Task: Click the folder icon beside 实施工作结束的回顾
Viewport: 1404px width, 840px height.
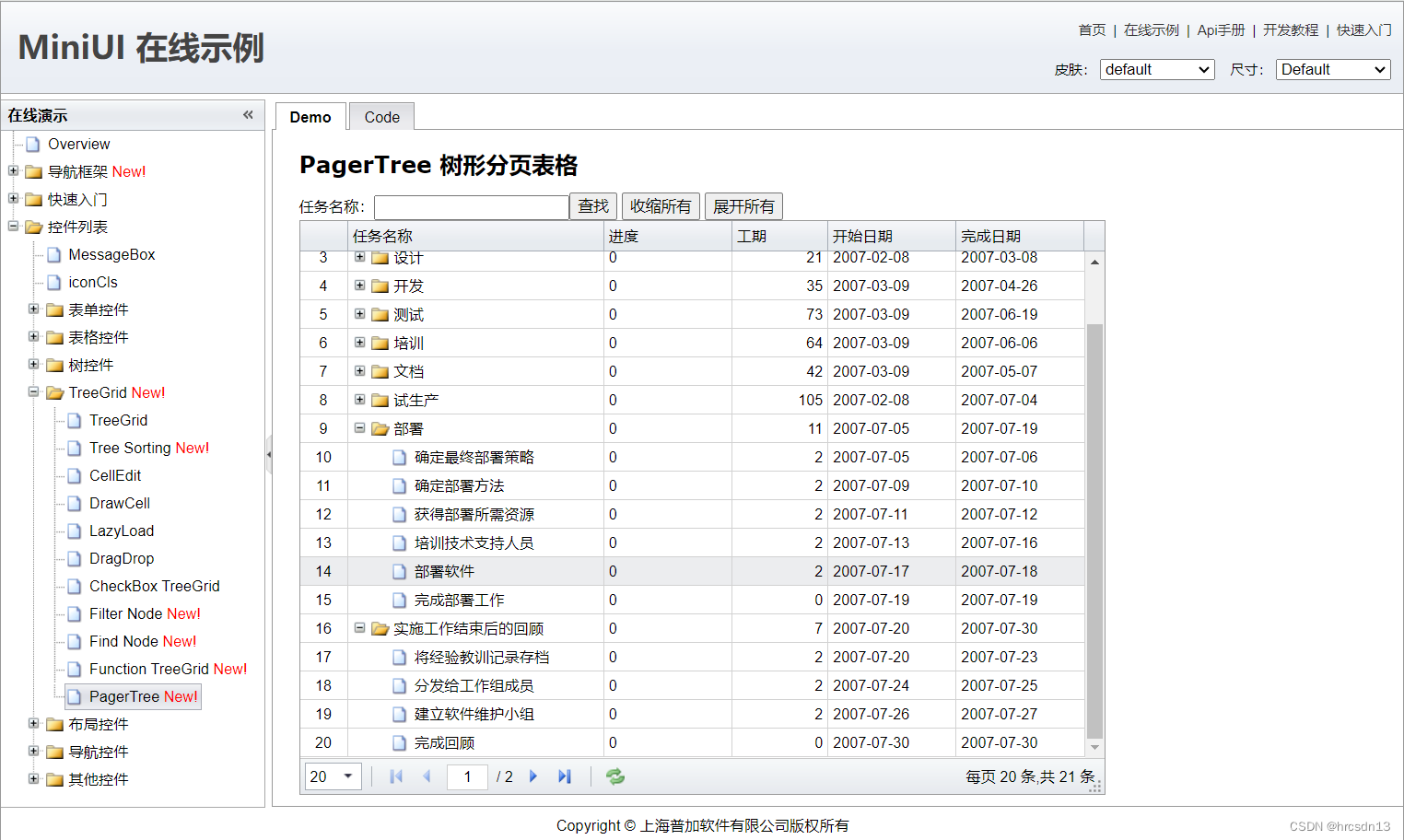Action: tap(380, 628)
